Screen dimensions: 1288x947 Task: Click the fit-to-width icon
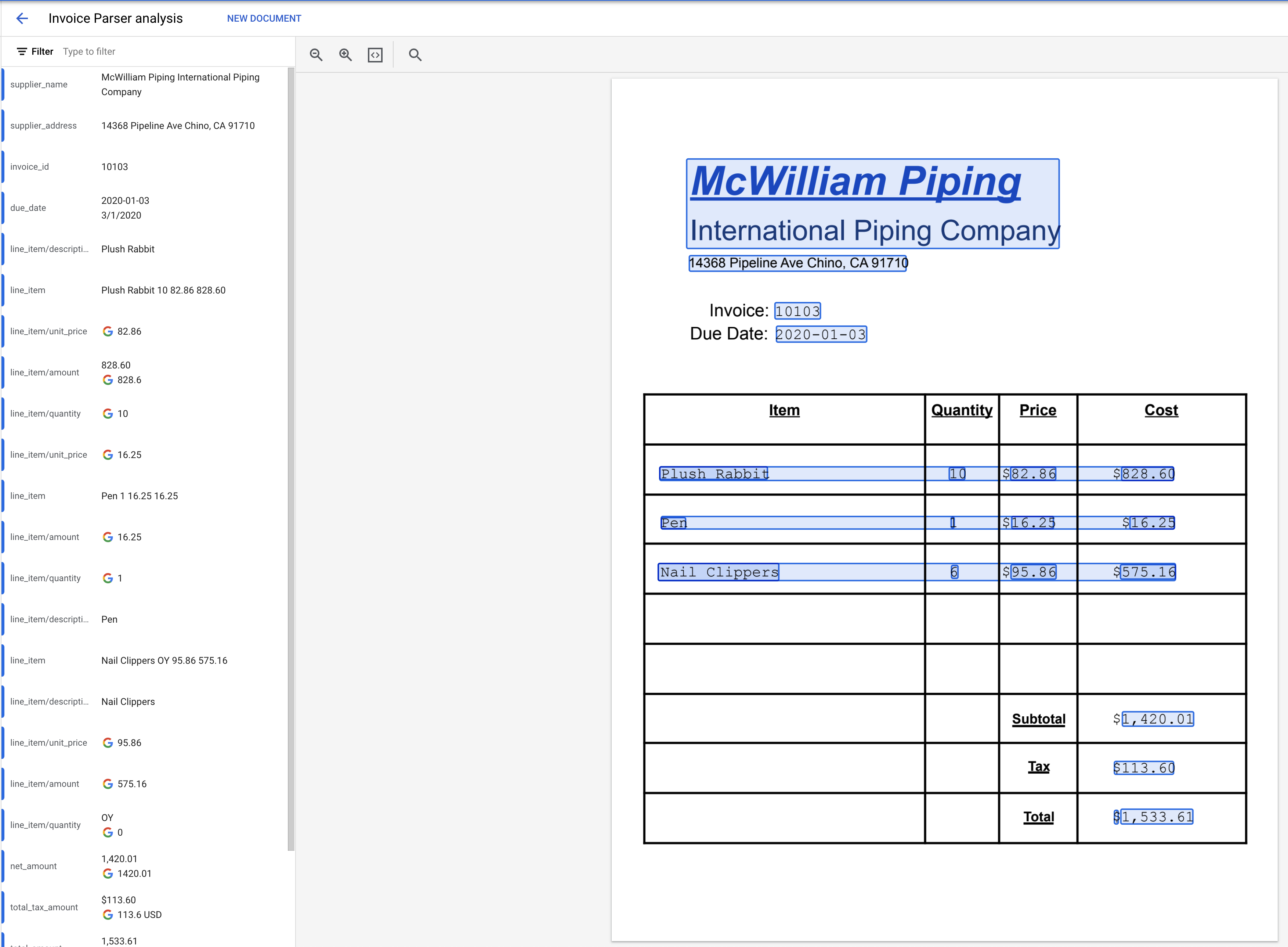coord(375,55)
